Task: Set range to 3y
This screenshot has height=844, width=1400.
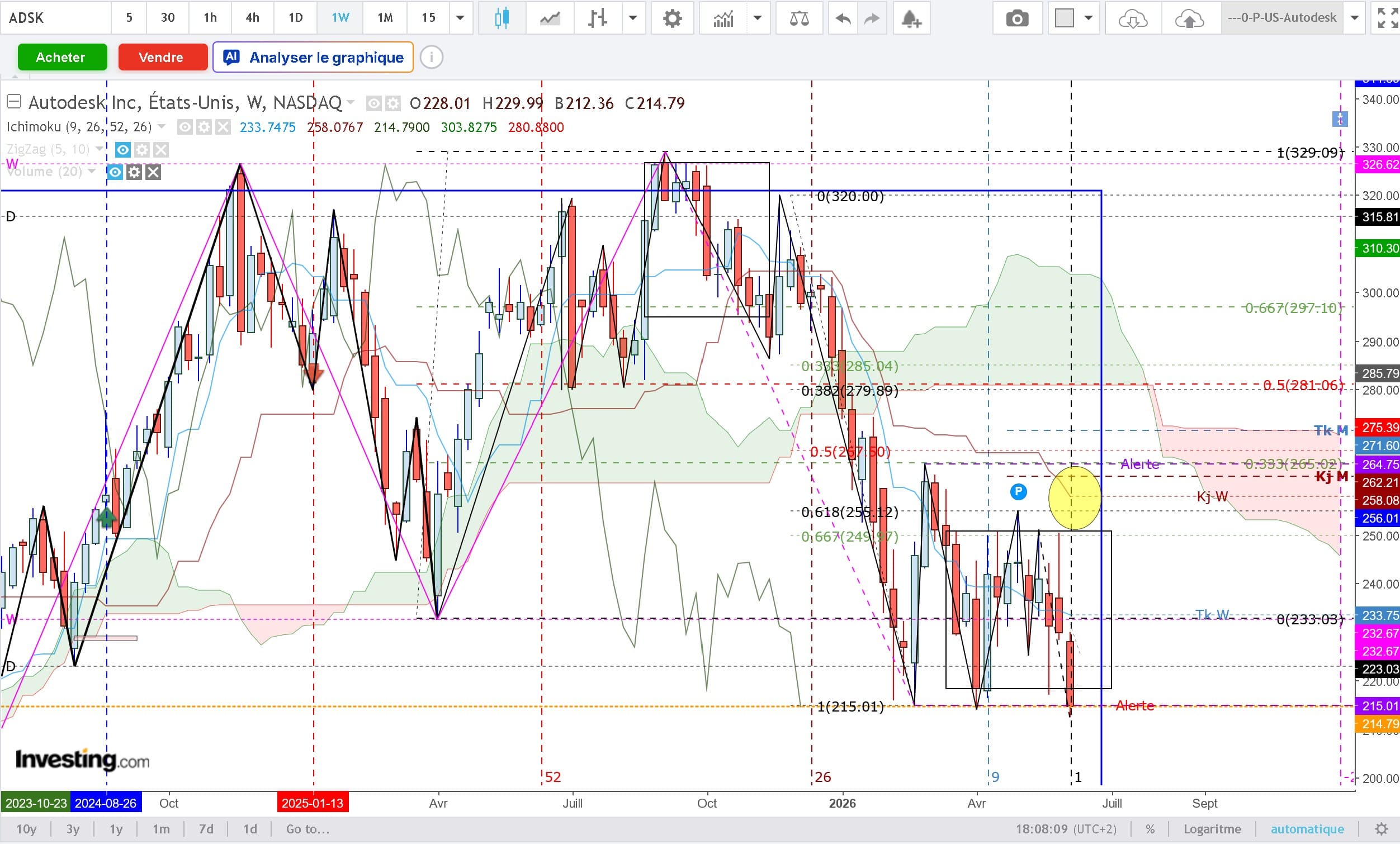Action: coord(73,829)
